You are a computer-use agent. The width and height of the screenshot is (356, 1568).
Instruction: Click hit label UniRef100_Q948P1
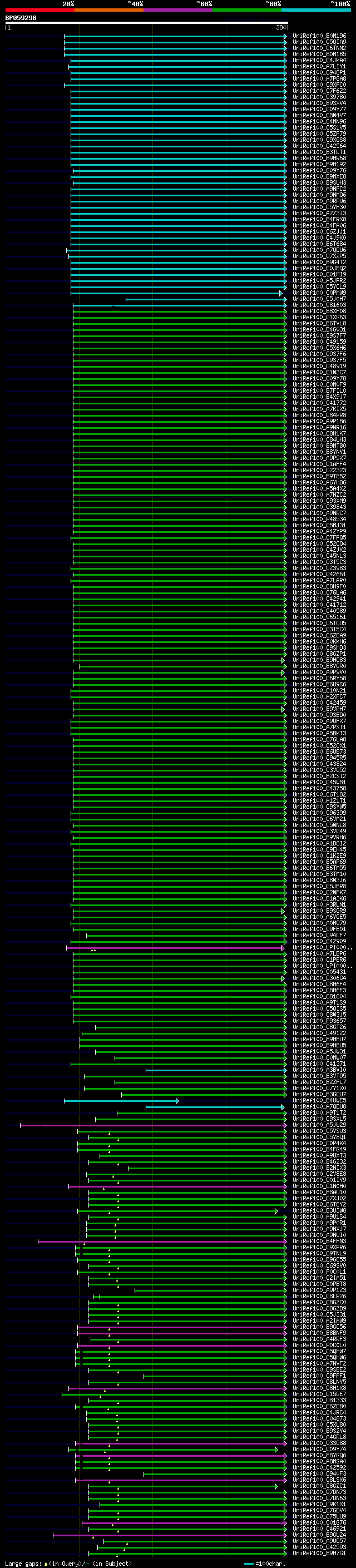(319, 72)
